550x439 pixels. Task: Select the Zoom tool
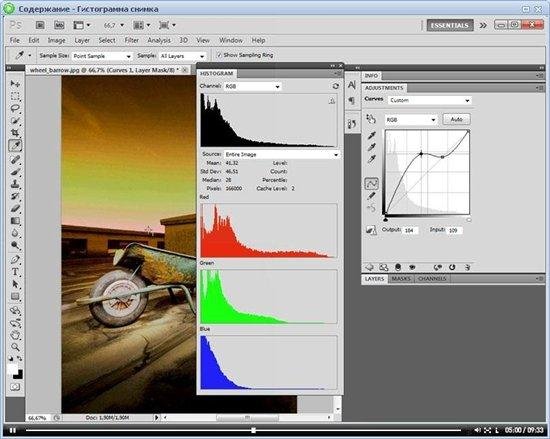tap(15, 347)
